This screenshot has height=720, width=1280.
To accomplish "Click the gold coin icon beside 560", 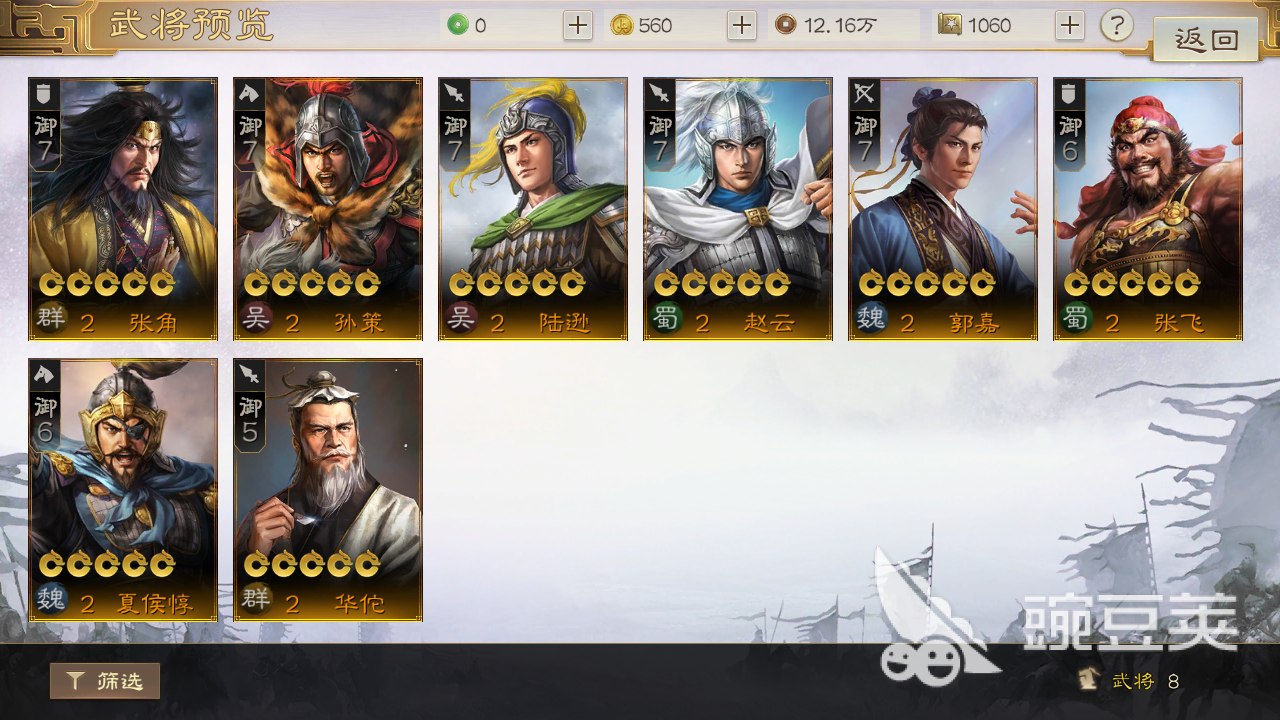I will coord(622,25).
